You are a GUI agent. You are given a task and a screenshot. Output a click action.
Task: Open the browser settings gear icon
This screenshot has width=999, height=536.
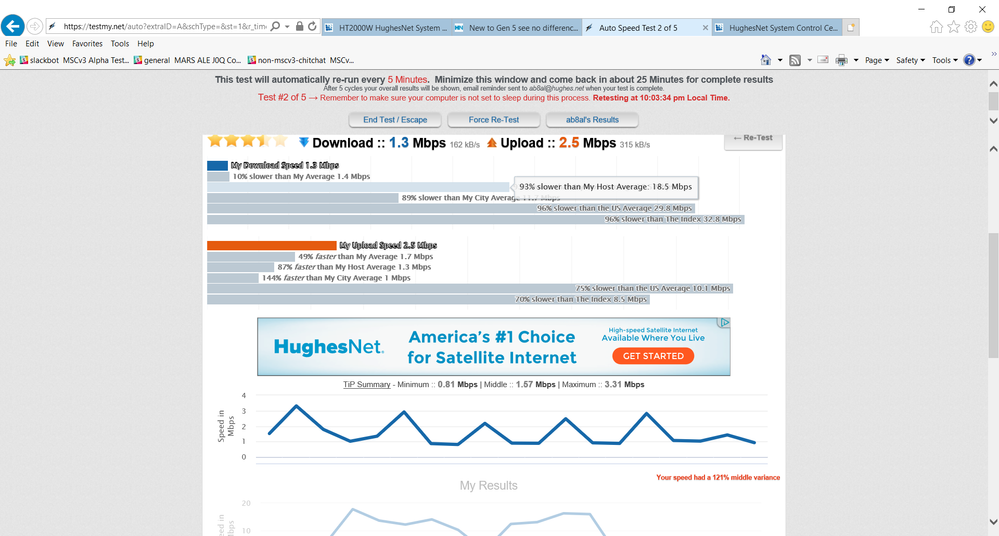pyautogui.click(x=970, y=27)
